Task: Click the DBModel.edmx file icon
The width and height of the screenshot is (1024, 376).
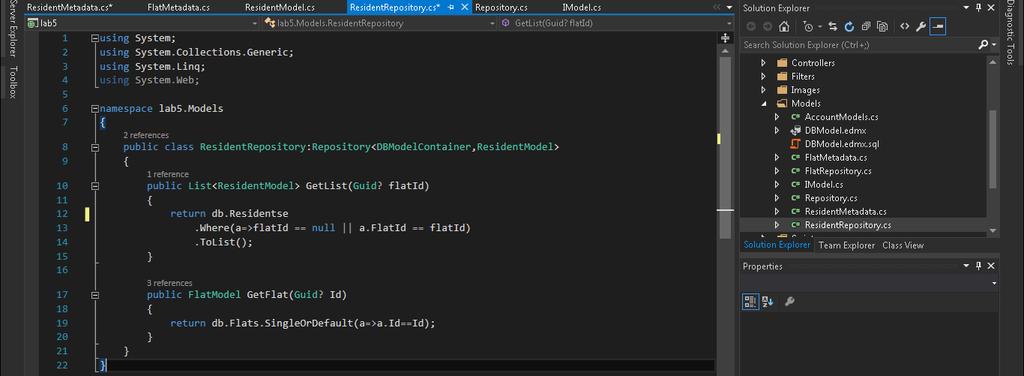Action: click(795, 131)
